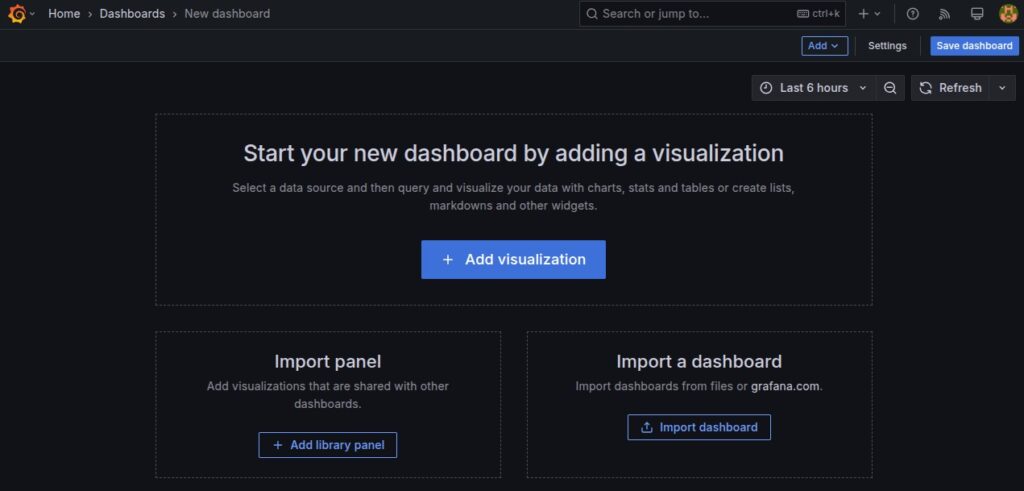Click the monitor icon in top bar

point(977,14)
